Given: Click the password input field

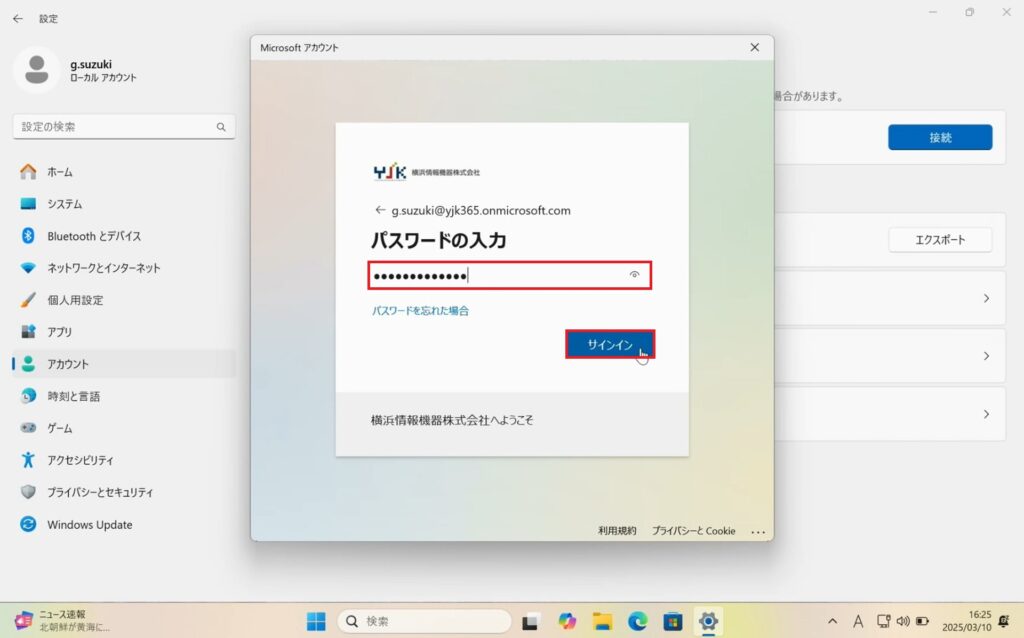Looking at the screenshot, I should (509, 276).
